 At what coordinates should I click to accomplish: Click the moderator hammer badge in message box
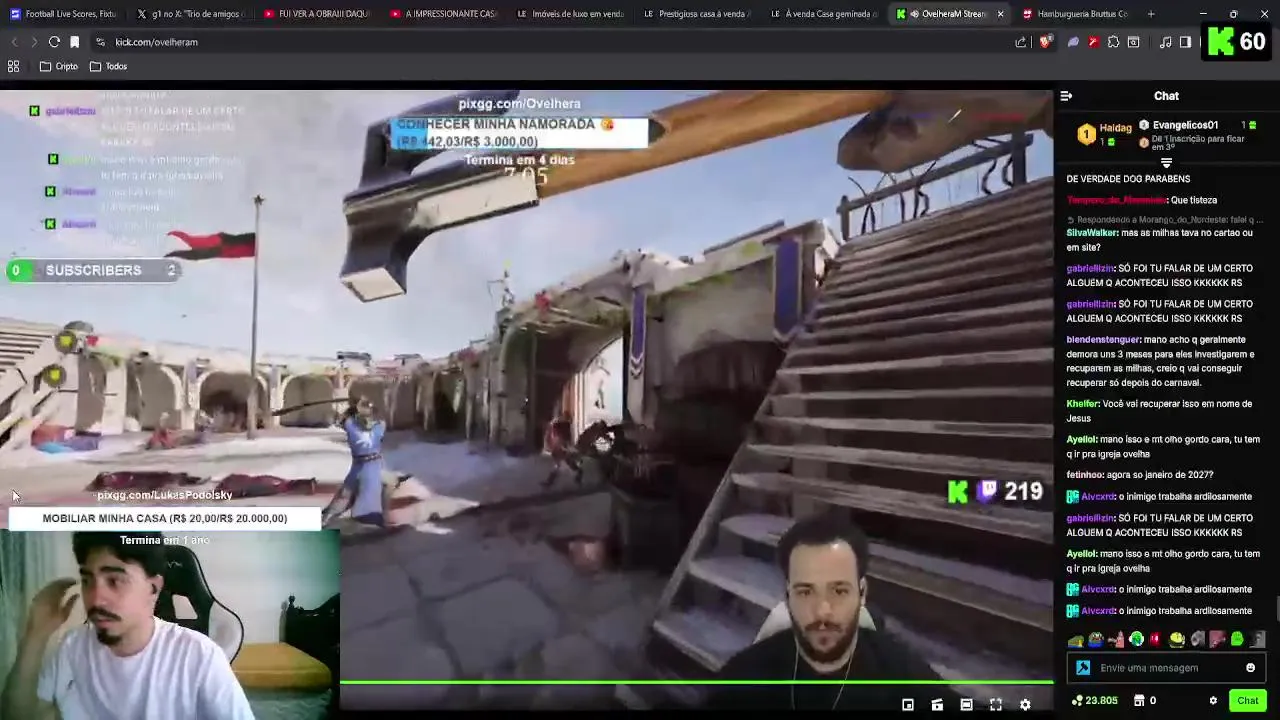[x=1083, y=668]
